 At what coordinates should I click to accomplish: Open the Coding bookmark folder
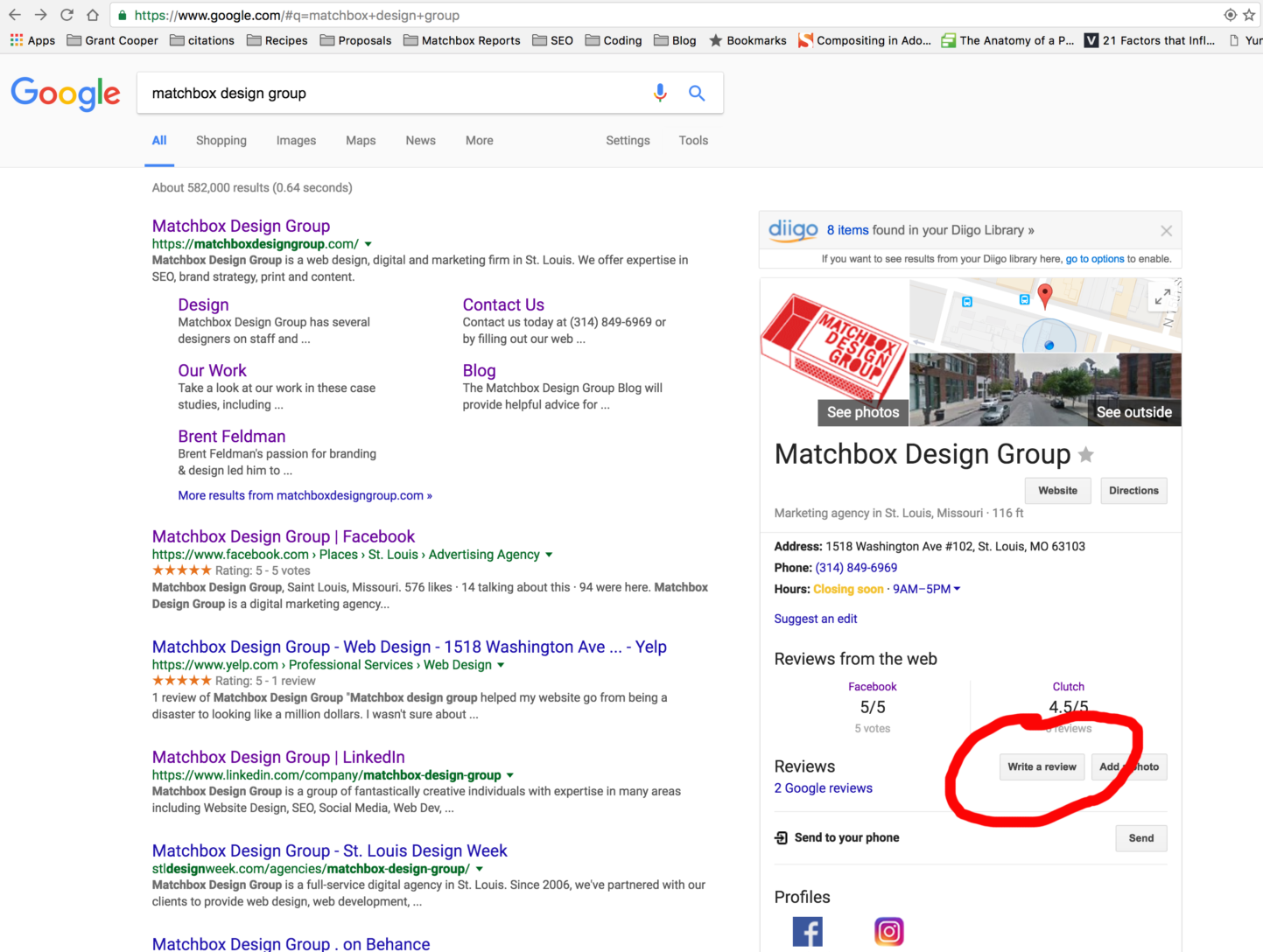[x=614, y=40]
